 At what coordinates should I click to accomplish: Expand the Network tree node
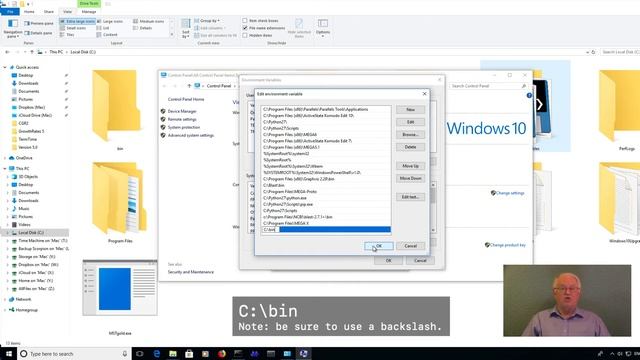(5, 299)
